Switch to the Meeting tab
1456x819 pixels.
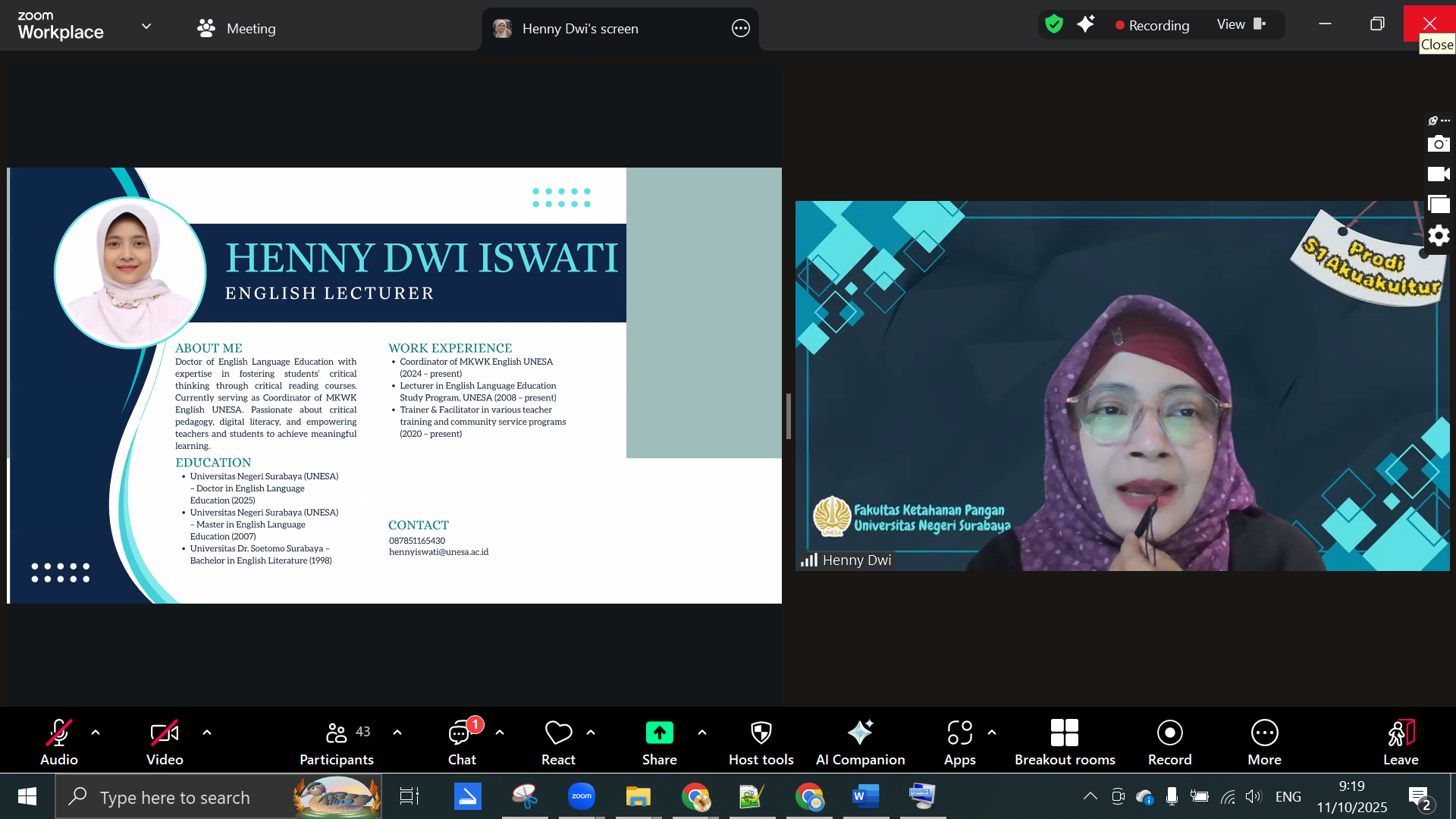click(x=237, y=29)
